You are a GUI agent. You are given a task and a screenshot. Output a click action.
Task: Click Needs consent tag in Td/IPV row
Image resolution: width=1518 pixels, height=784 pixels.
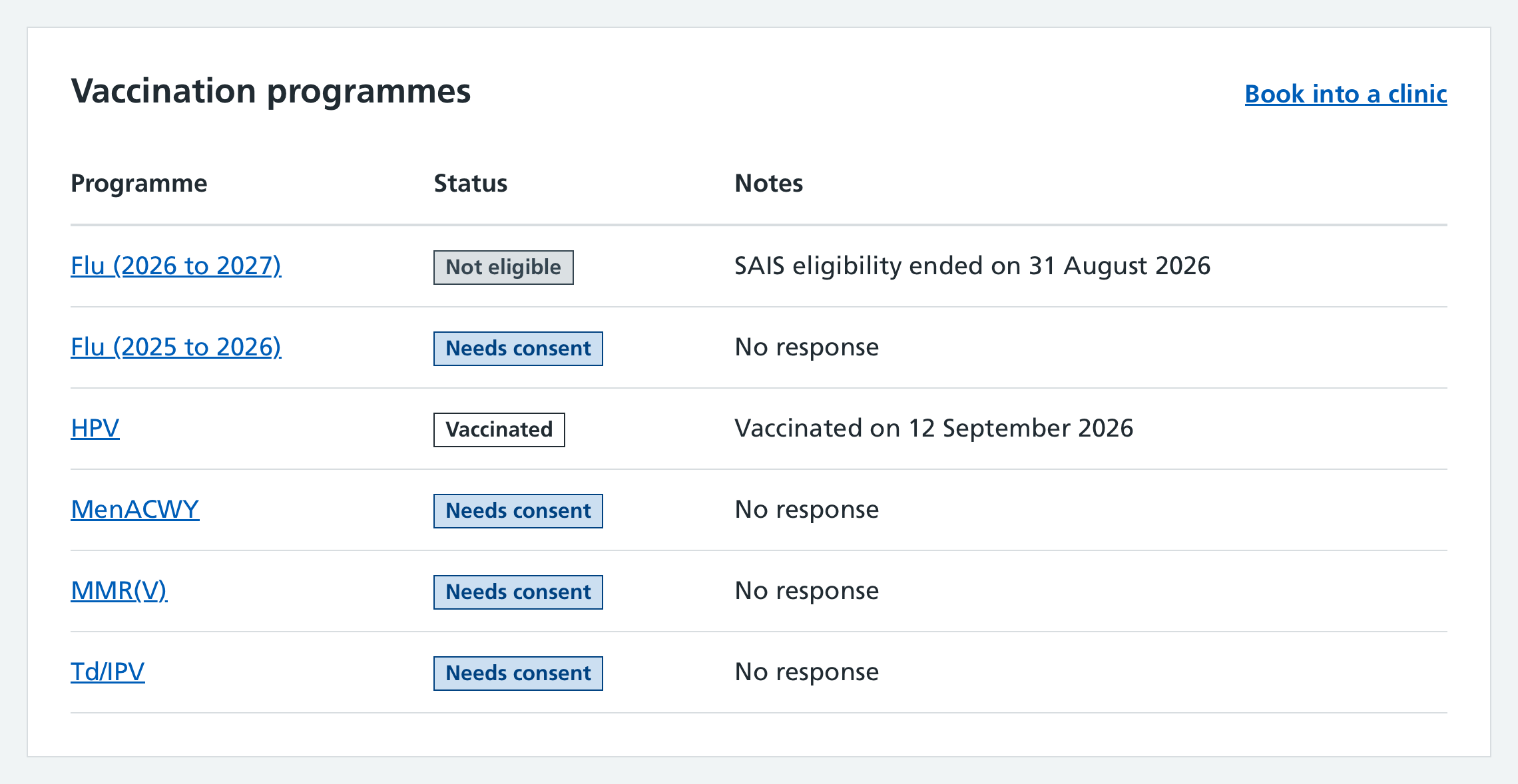pos(518,674)
